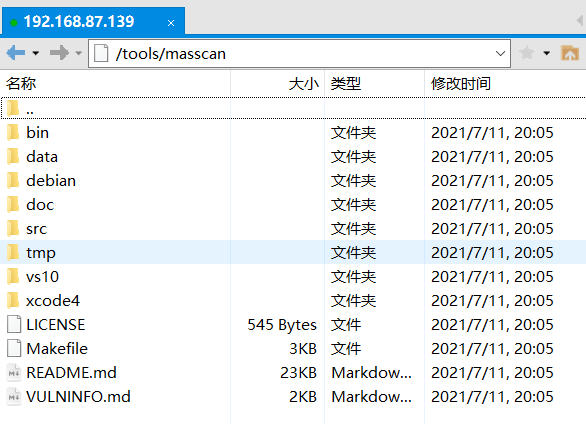Image resolution: width=586 pixels, height=424 pixels.
Task: Select the 192.168.87.139 session tab
Action: (93, 21)
